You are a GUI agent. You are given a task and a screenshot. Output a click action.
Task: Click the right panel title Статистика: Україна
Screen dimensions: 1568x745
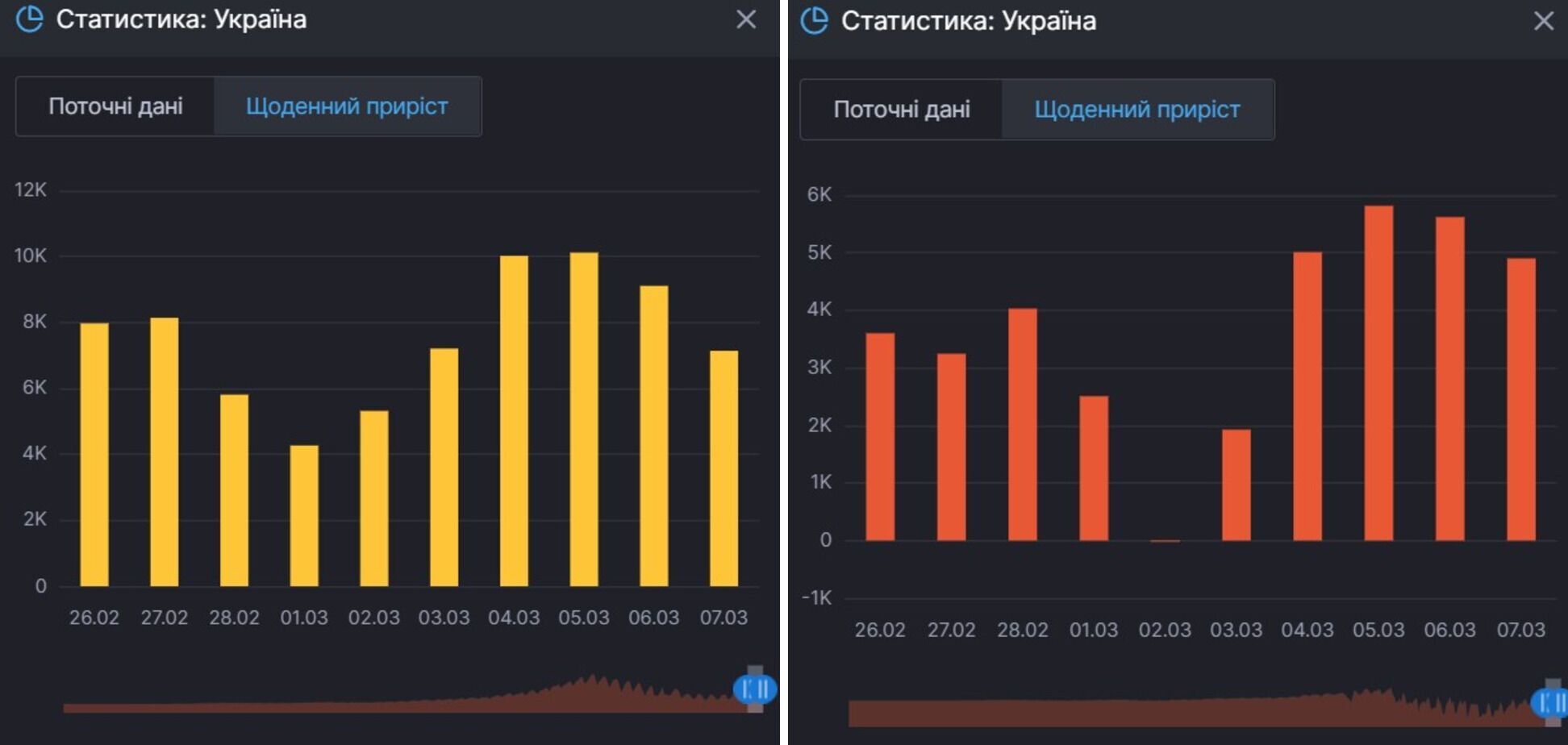coord(969,21)
